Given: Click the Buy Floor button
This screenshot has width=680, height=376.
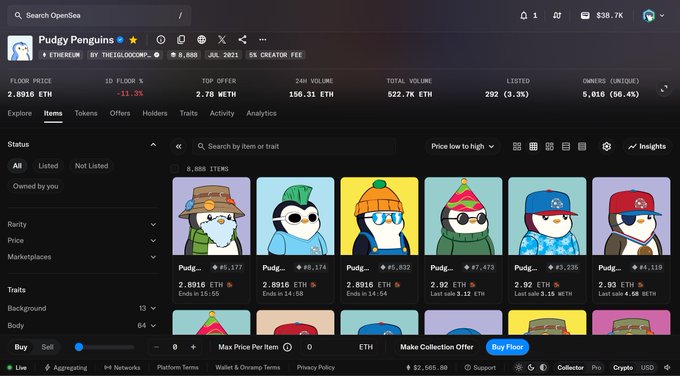Looking at the screenshot, I should (x=507, y=347).
